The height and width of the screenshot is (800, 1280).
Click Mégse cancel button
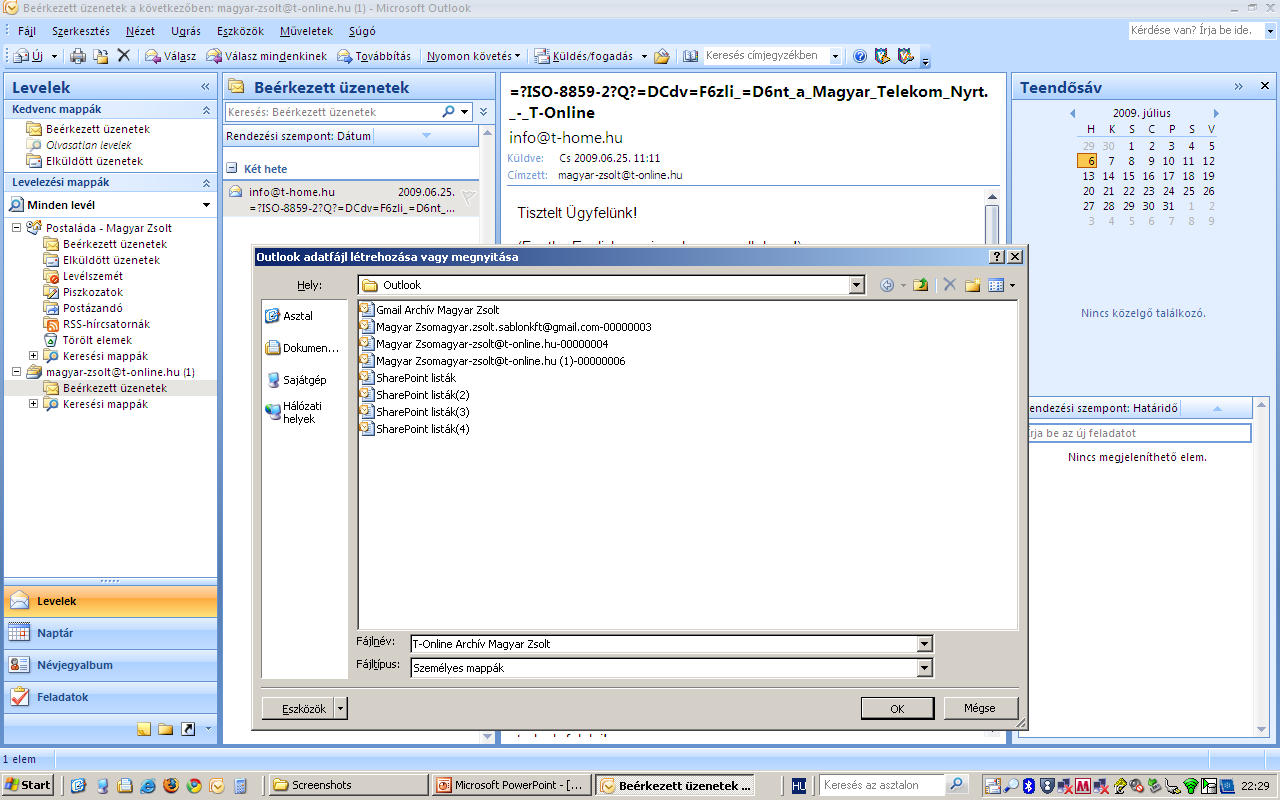pos(980,708)
